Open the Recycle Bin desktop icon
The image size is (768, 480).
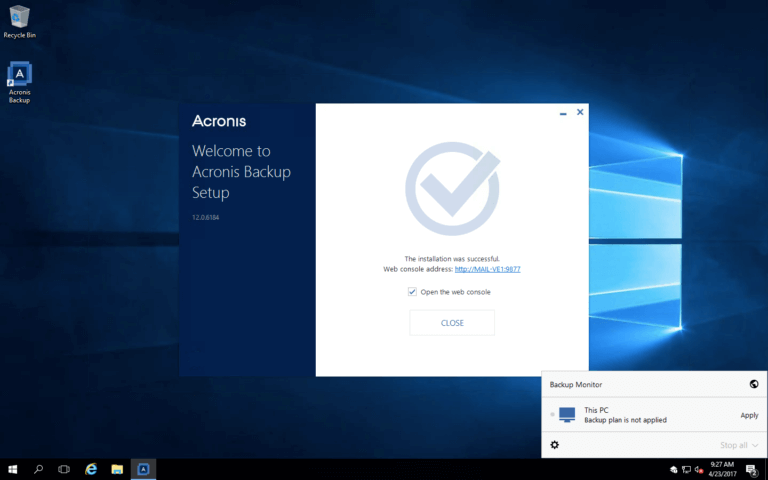click(19, 22)
